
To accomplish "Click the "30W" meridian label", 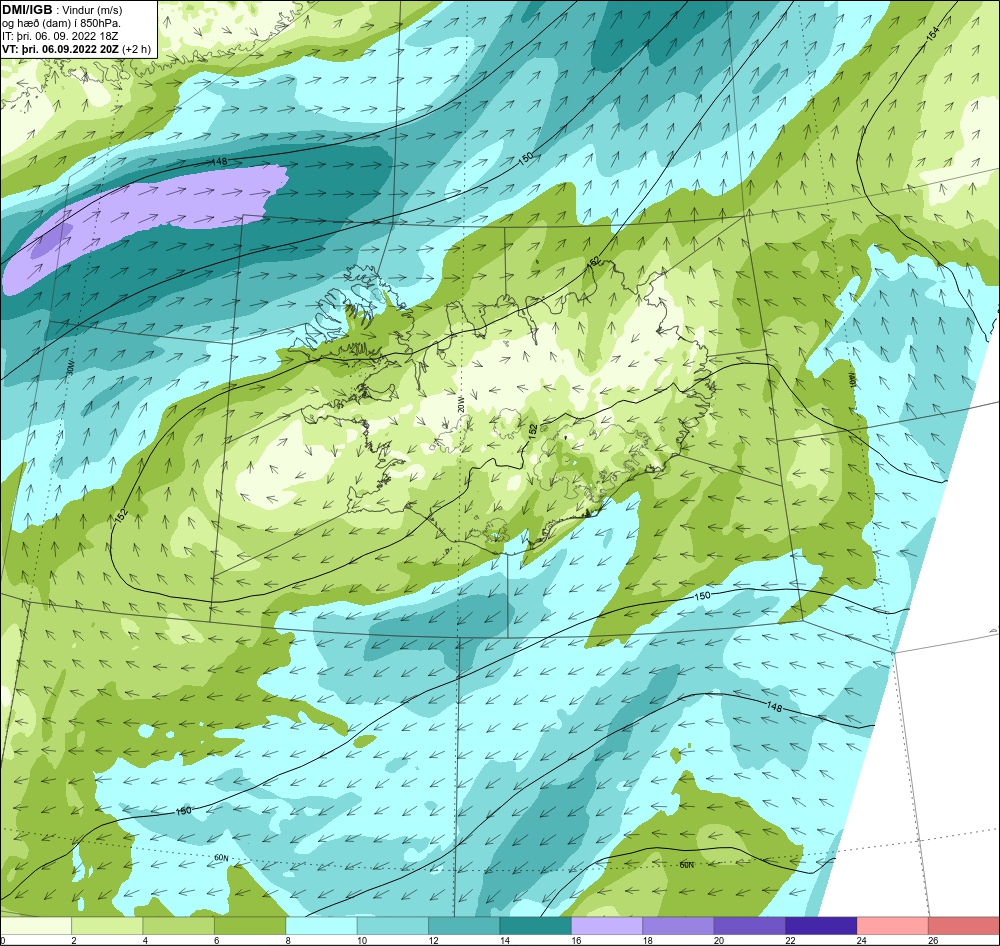I will pos(71,368).
